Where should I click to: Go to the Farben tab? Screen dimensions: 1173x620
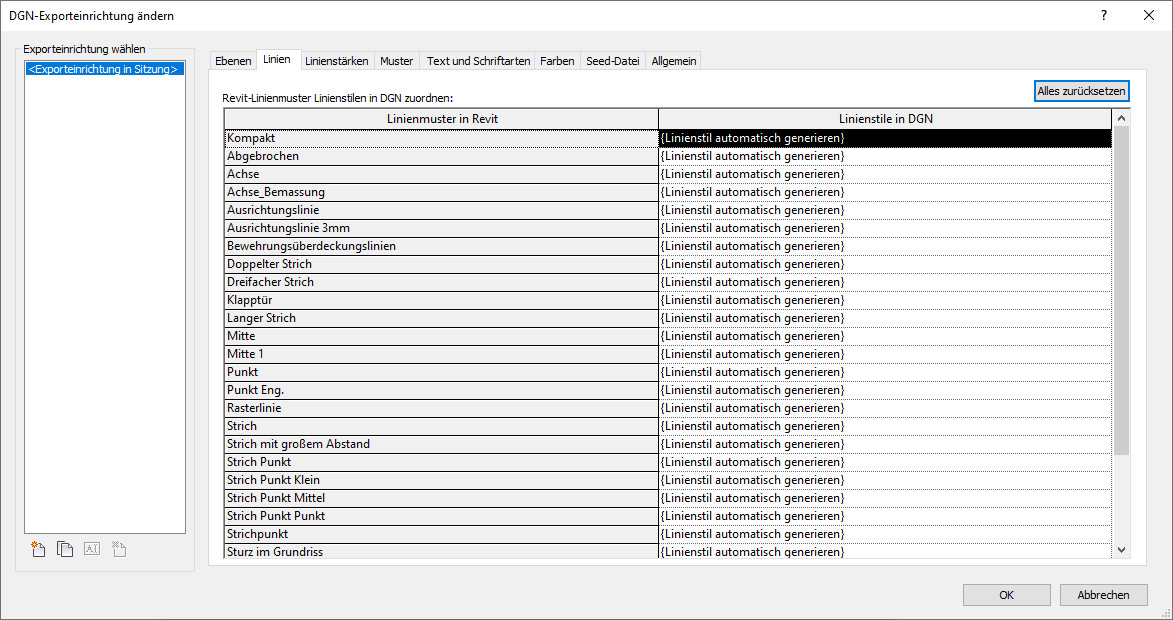557,61
